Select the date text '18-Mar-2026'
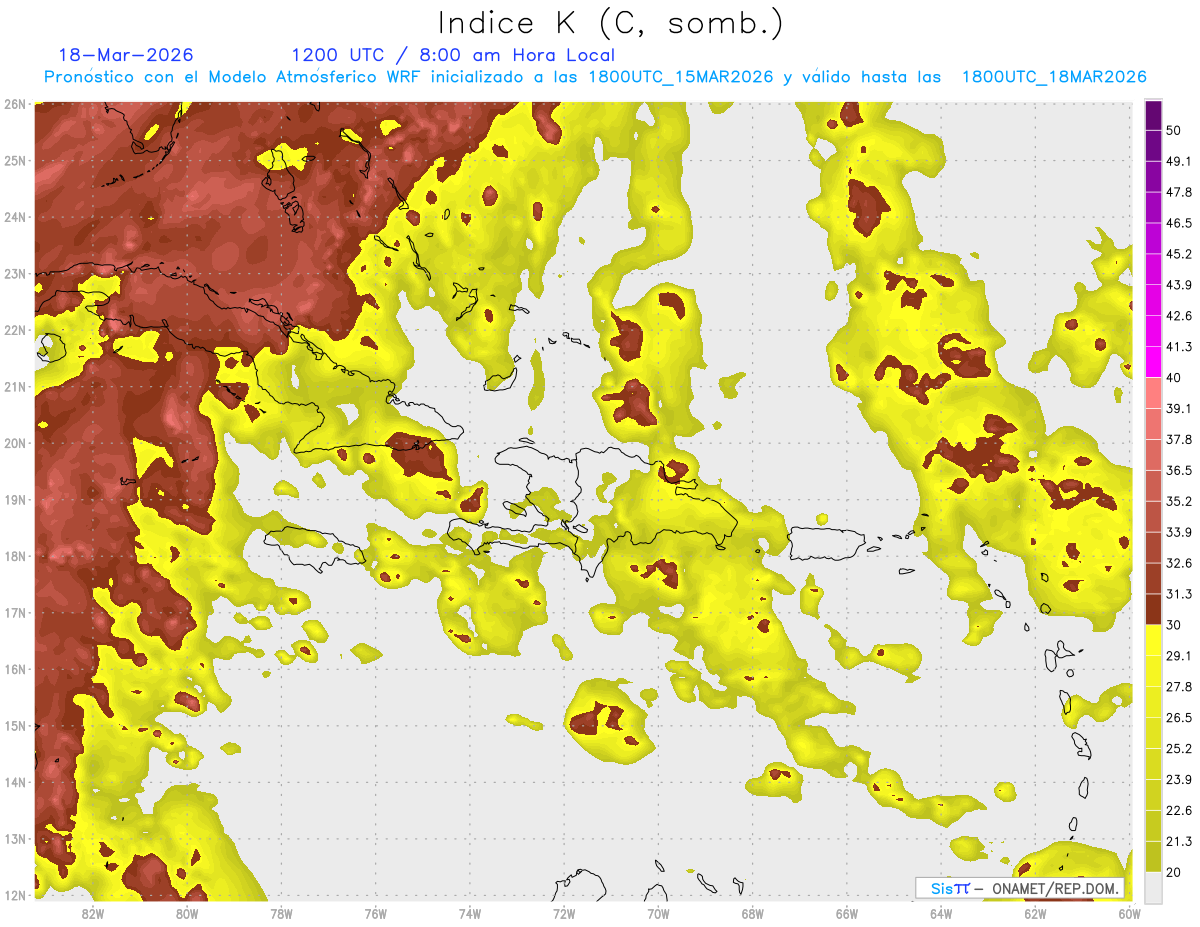Image resolution: width=1200 pixels, height=927 pixels. (126, 55)
